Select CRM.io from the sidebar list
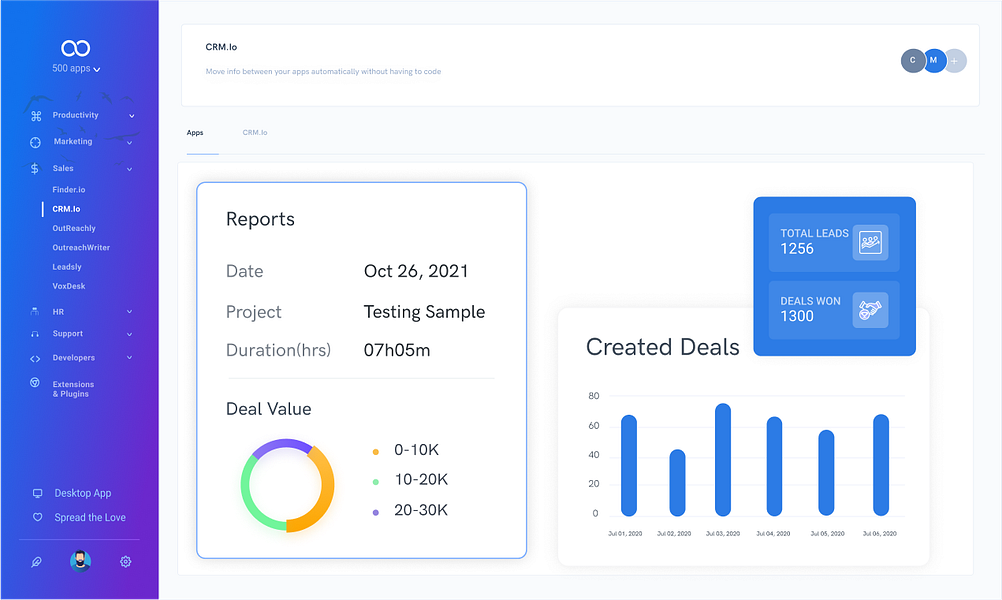 (x=66, y=209)
